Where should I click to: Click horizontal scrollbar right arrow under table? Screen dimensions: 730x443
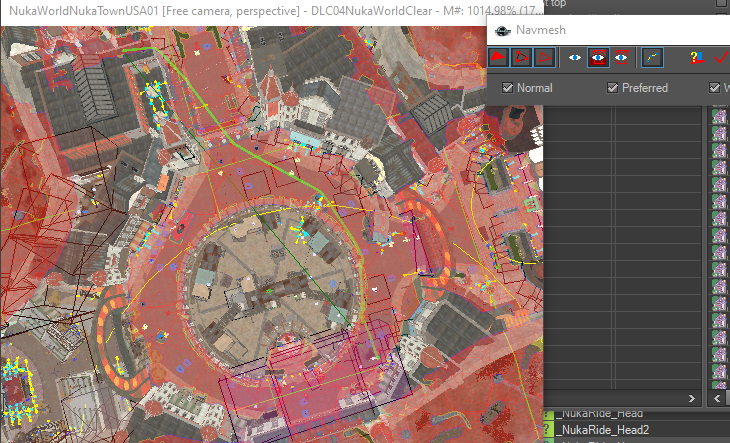tap(691, 398)
